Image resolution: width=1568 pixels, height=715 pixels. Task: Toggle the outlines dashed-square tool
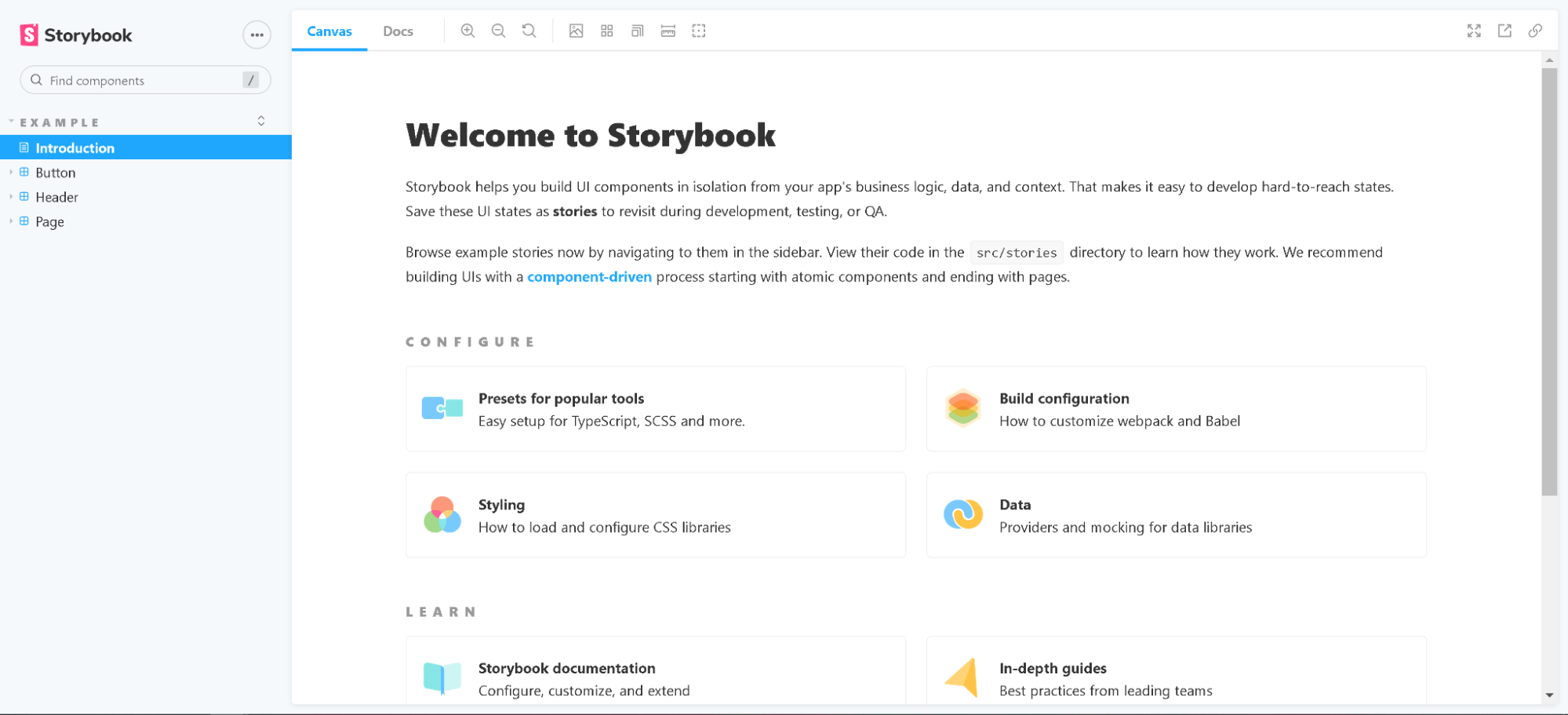click(698, 31)
